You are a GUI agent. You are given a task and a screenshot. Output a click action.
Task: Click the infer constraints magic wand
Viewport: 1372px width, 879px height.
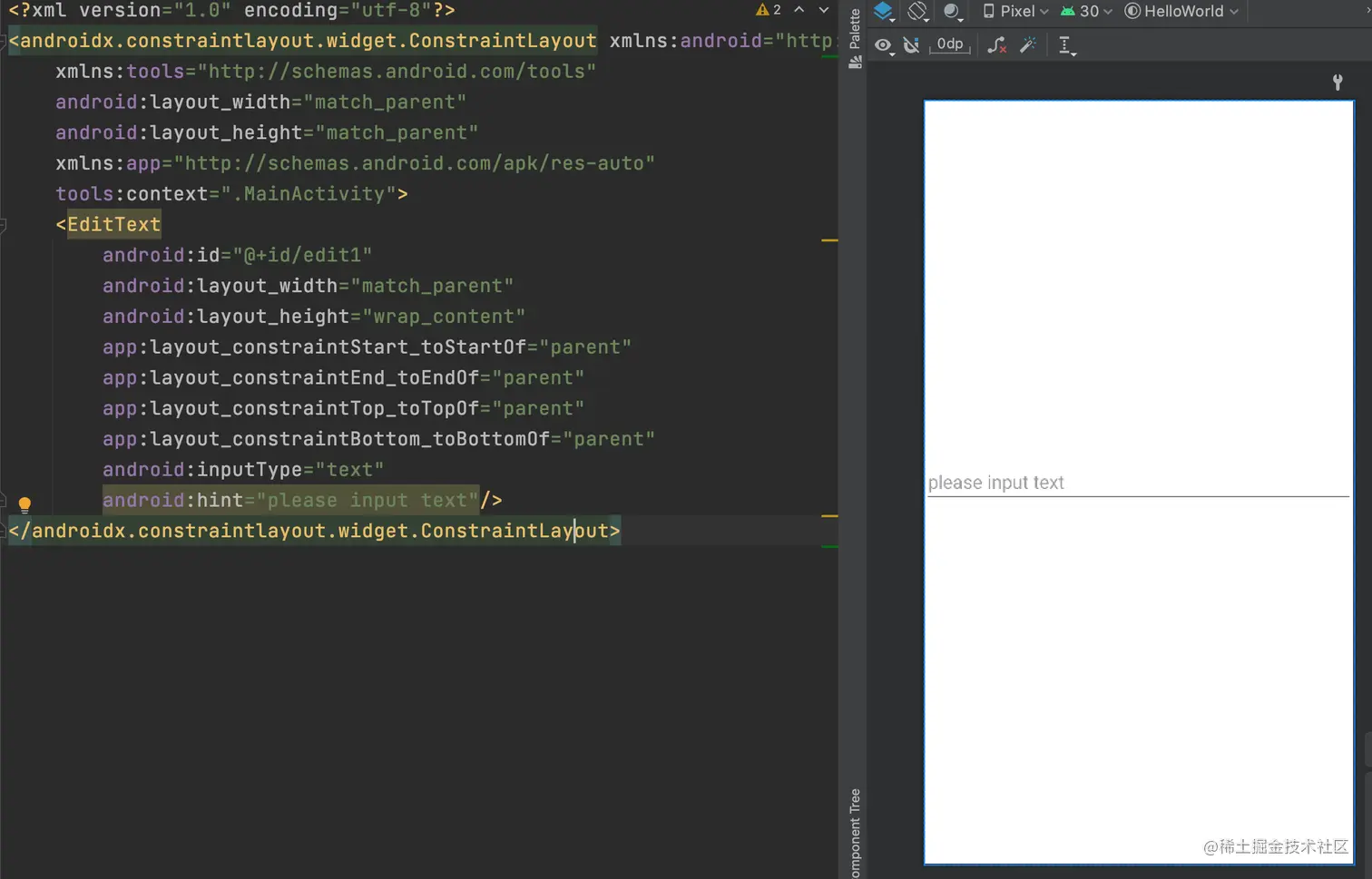tap(1028, 45)
